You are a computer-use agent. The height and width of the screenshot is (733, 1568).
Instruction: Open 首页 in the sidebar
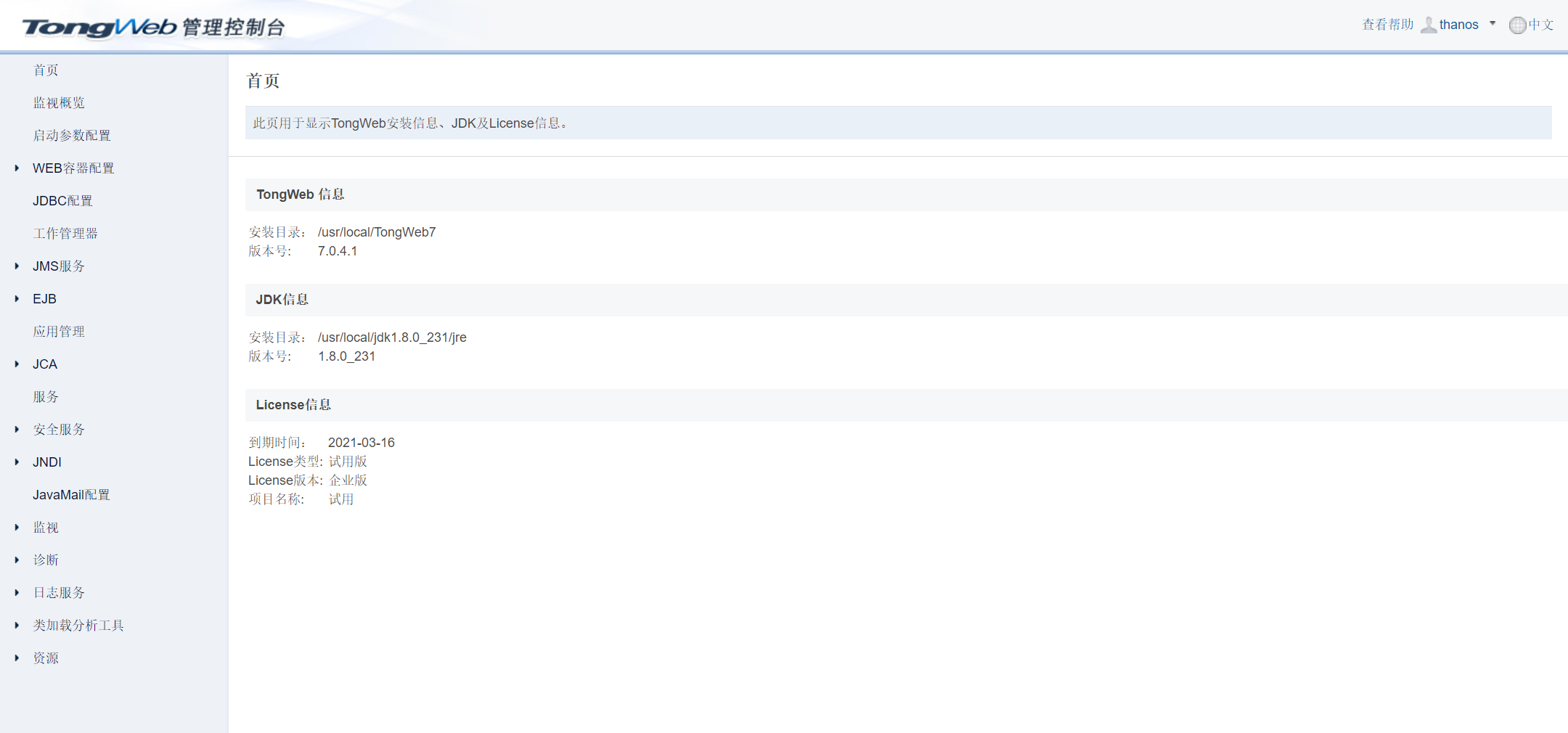46,70
